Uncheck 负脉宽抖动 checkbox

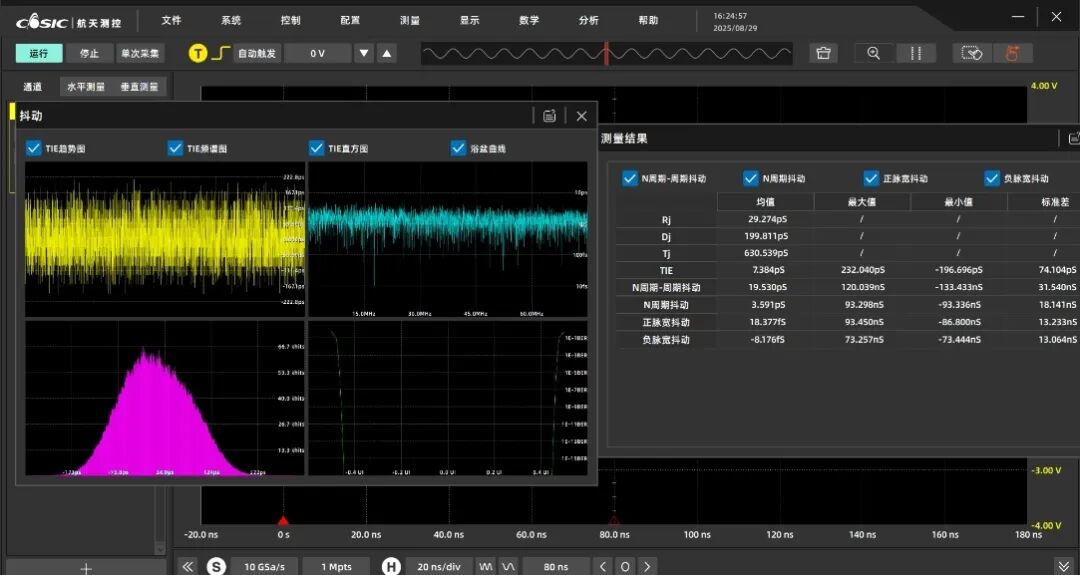pyautogui.click(x=992, y=178)
